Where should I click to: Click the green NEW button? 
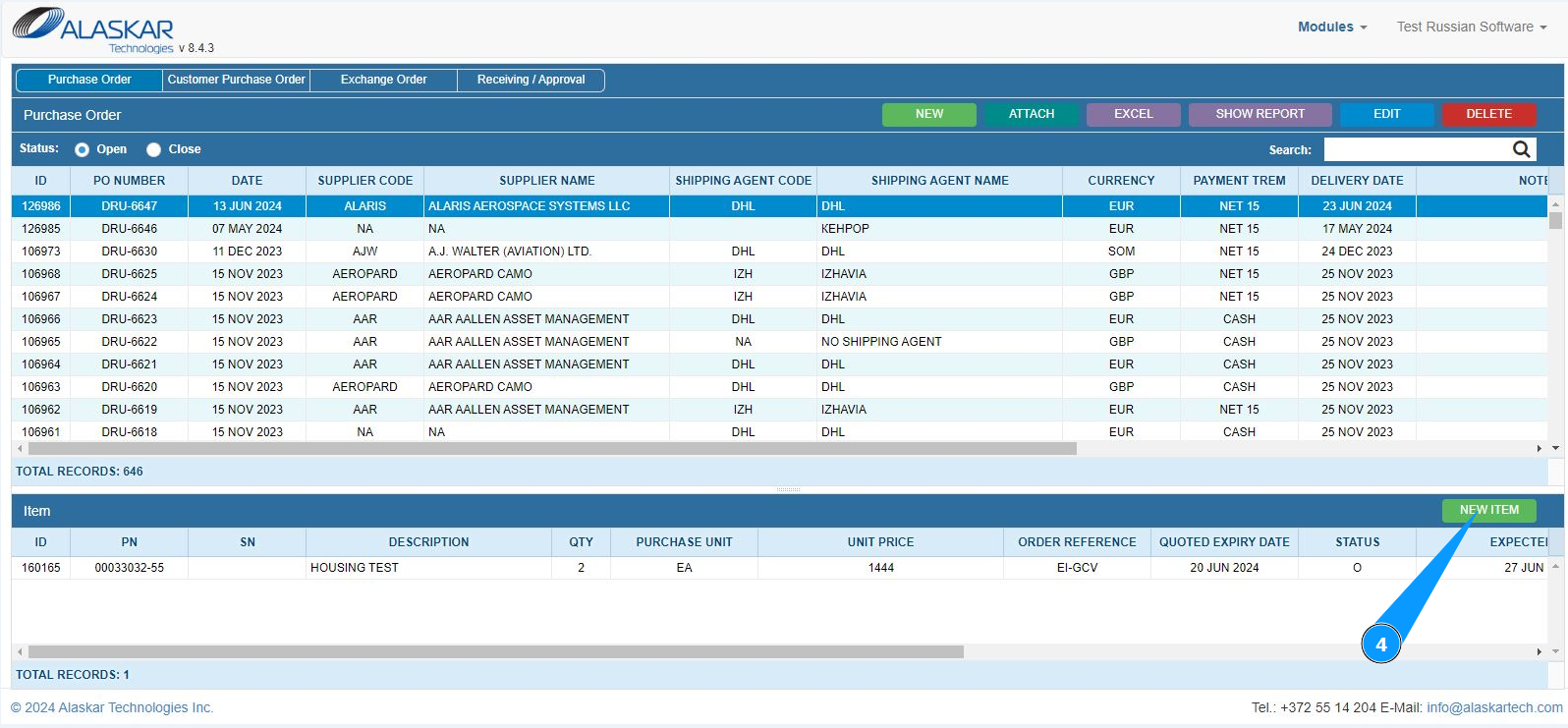click(x=928, y=114)
